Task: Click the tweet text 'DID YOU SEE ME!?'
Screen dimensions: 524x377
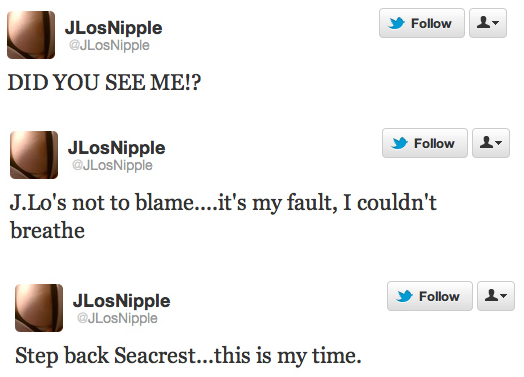Action: pyautogui.click(x=104, y=82)
